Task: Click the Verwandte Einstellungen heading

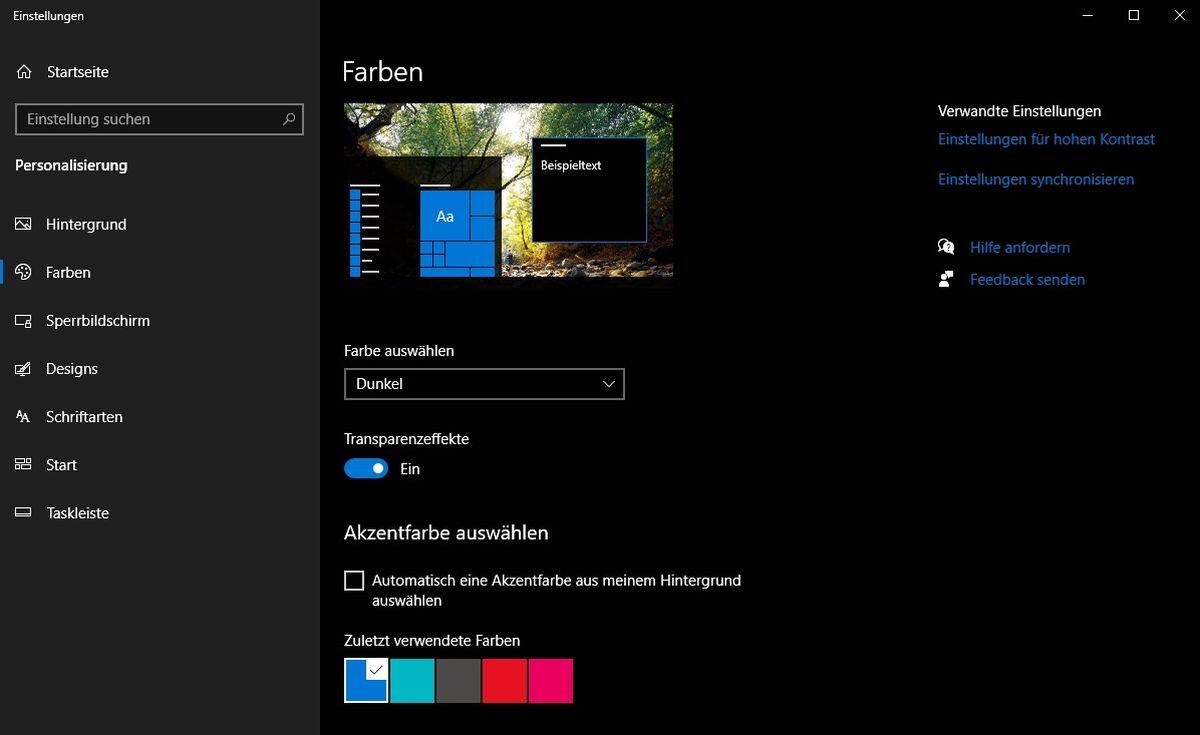Action: pos(1019,111)
